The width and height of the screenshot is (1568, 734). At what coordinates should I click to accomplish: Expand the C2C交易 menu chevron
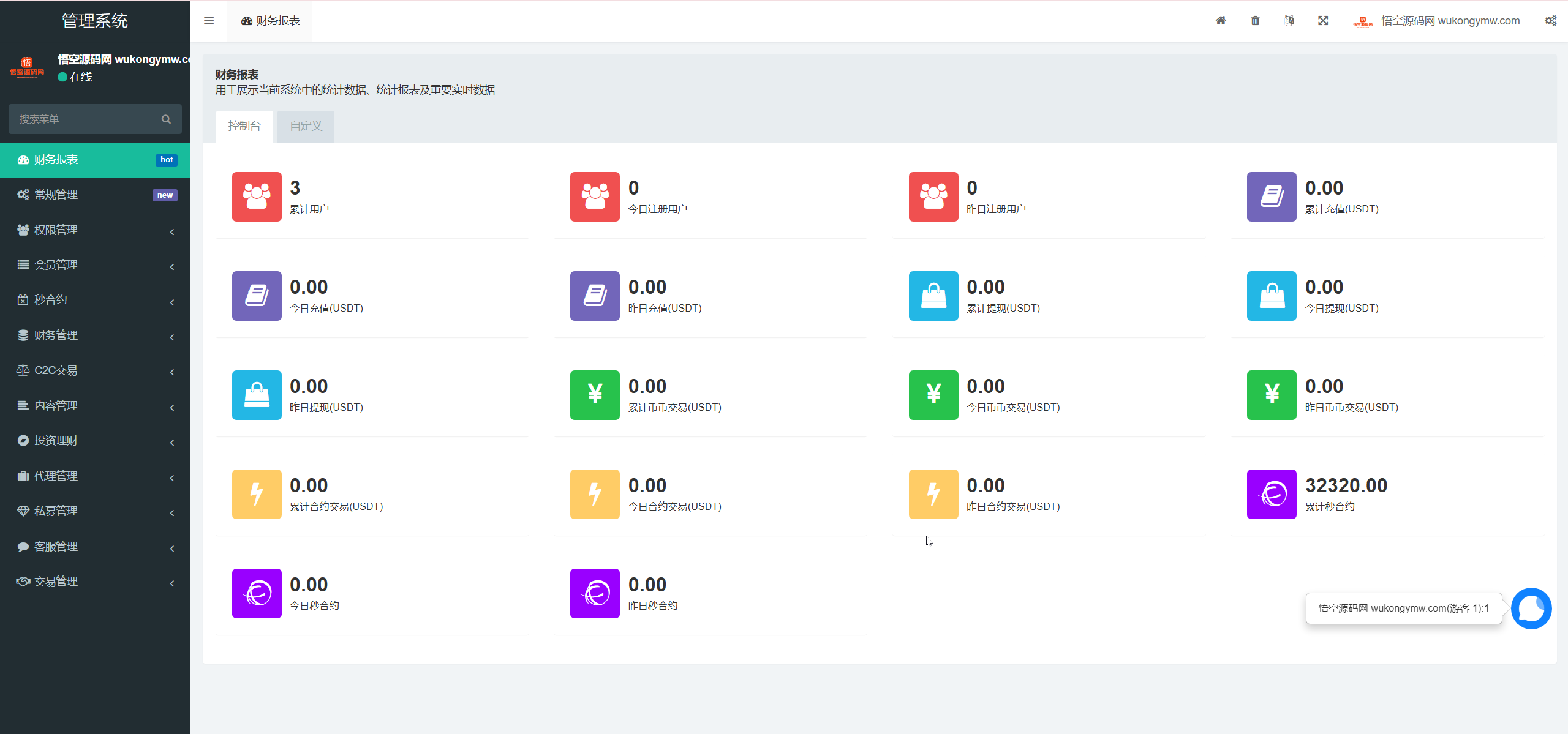coord(172,372)
